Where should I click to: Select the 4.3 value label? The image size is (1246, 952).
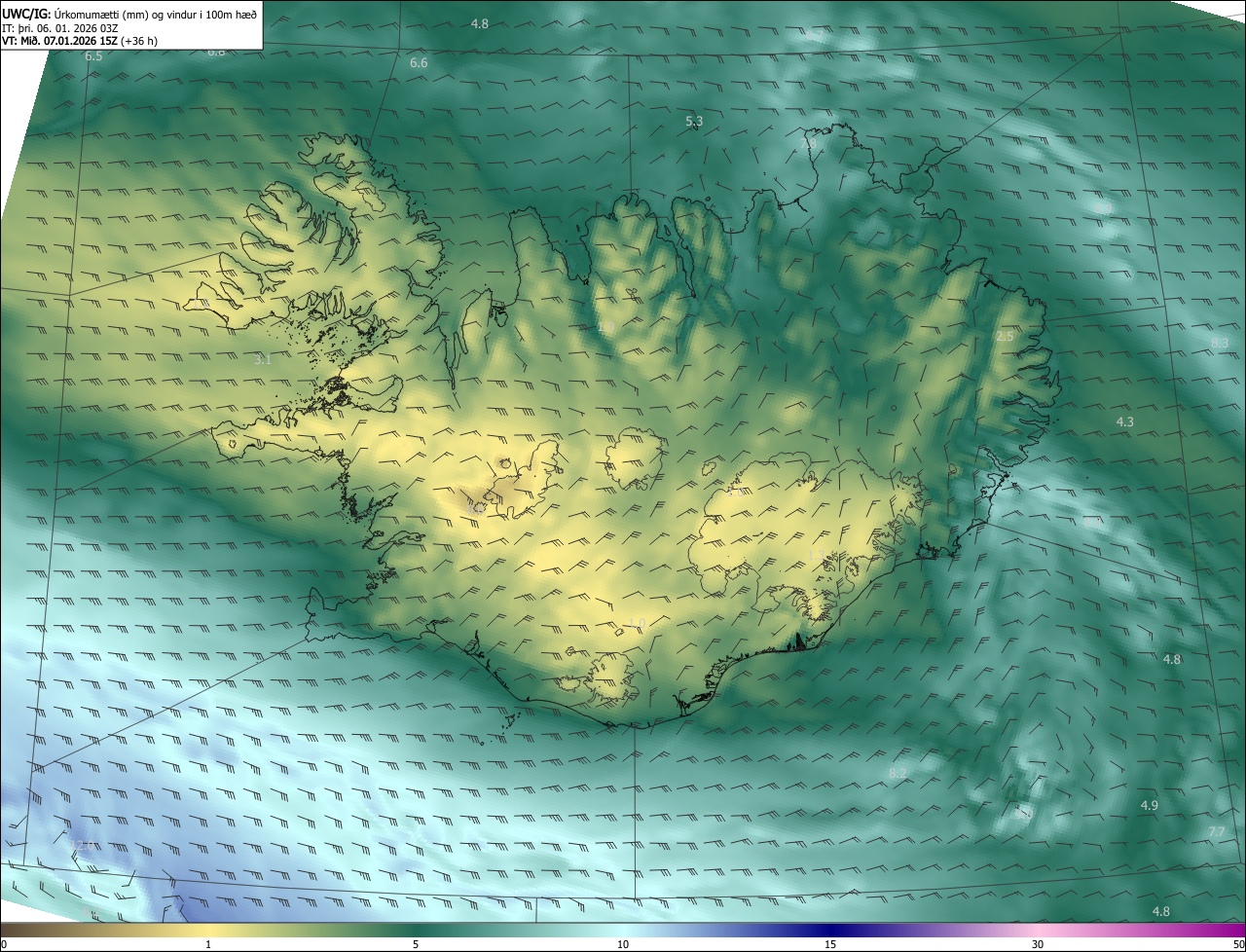pyautogui.click(x=1124, y=422)
